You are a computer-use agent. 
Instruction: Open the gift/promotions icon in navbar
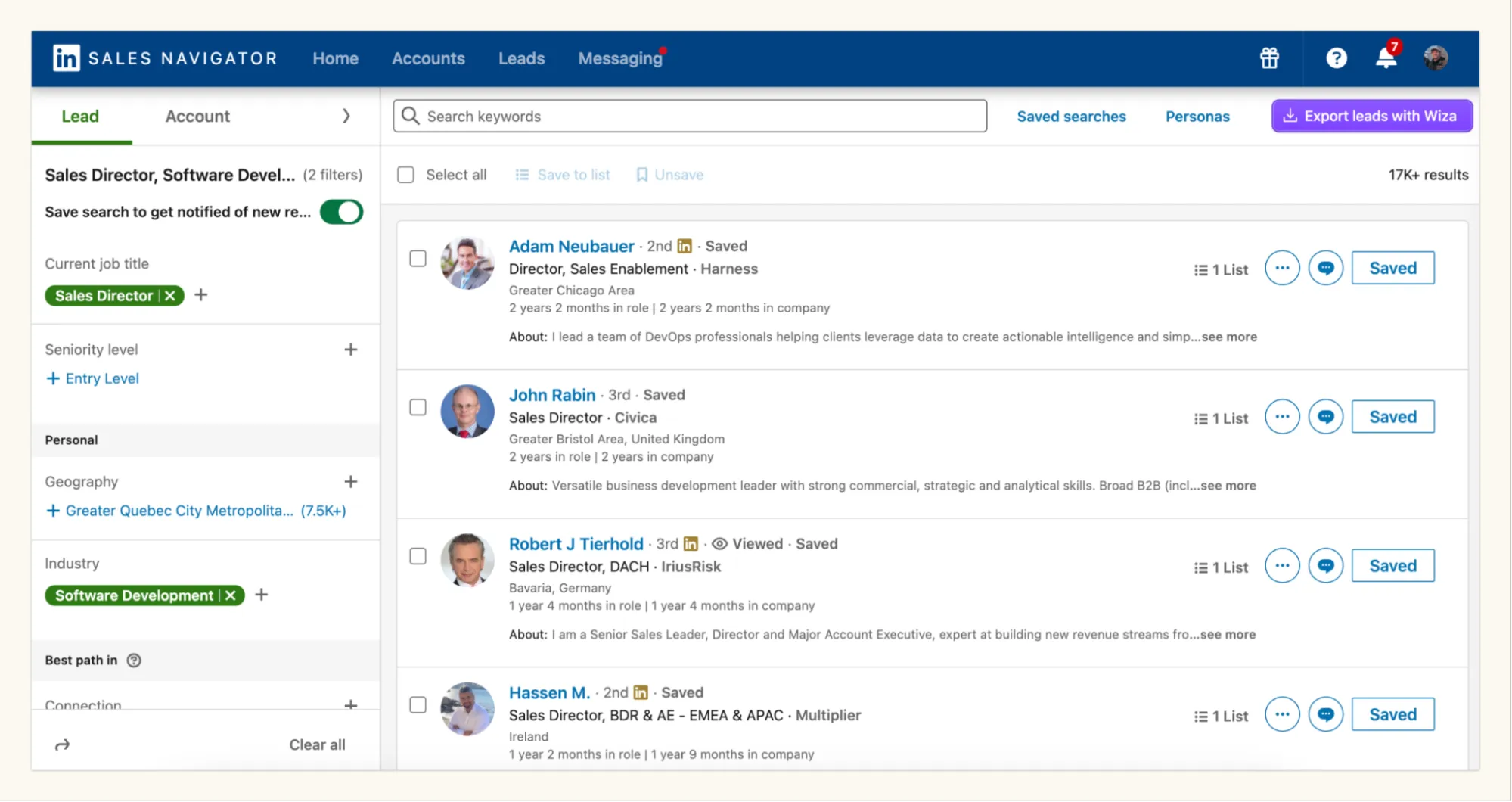[1268, 58]
